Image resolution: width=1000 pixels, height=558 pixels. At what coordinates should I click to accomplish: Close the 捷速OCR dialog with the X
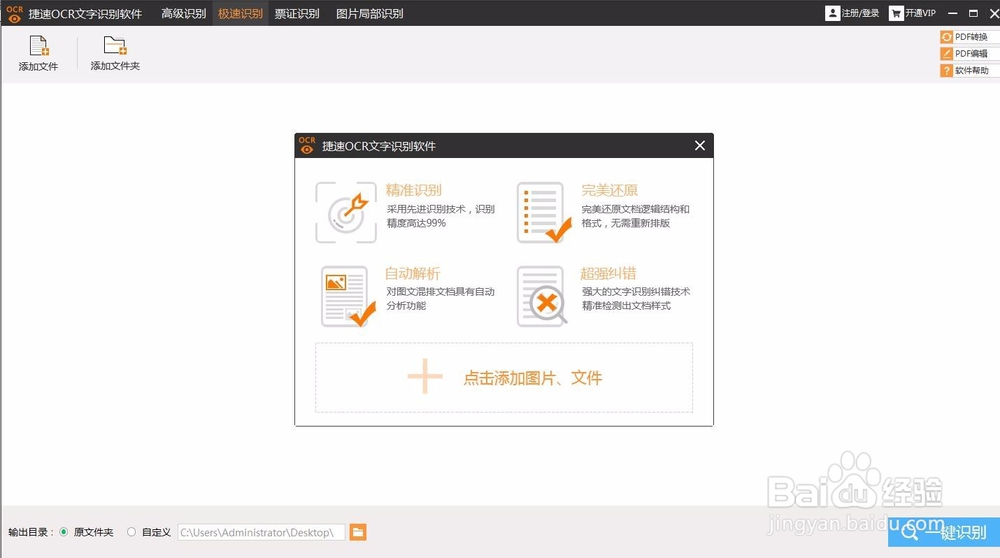[700, 145]
